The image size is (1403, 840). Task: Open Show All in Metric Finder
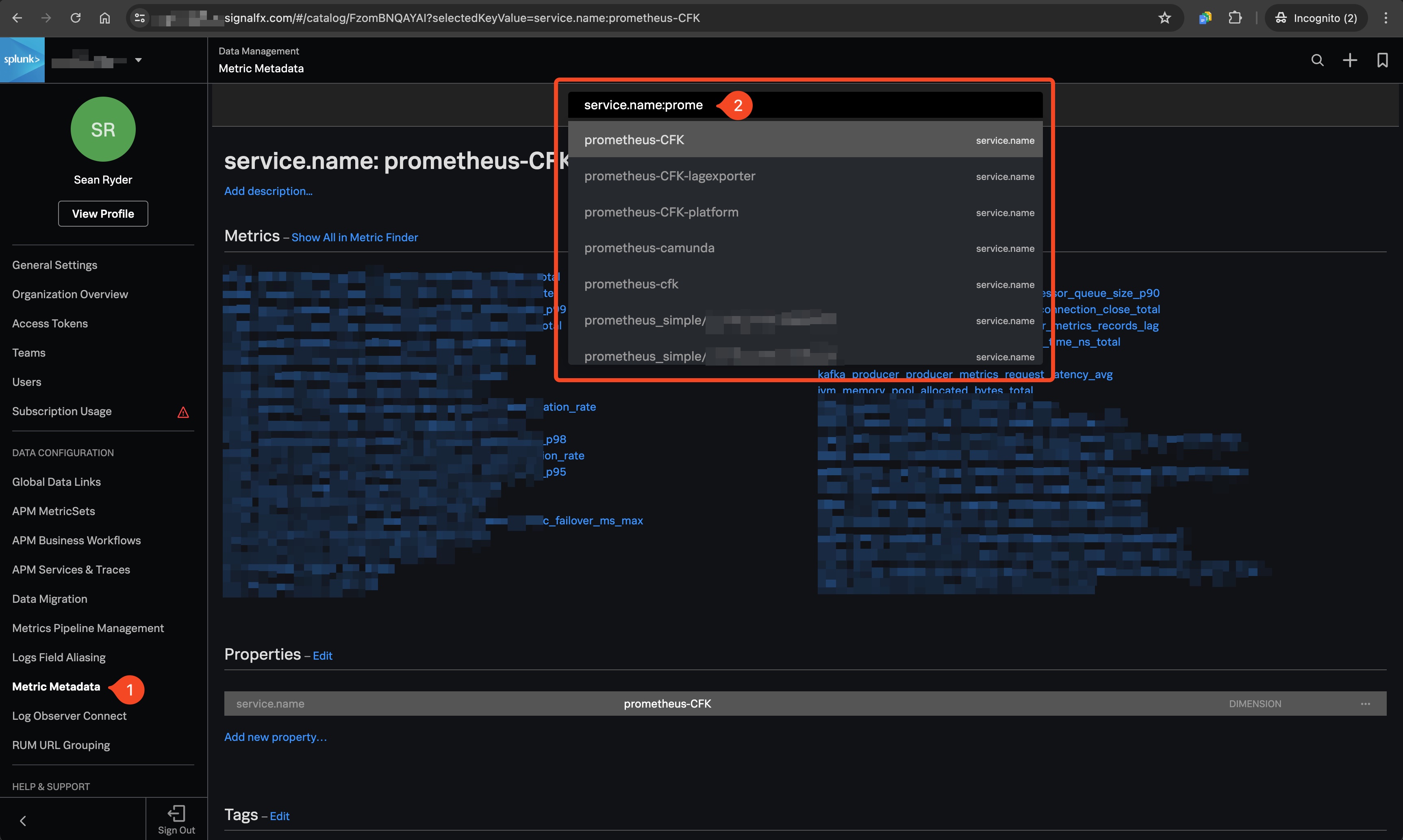tap(354, 237)
